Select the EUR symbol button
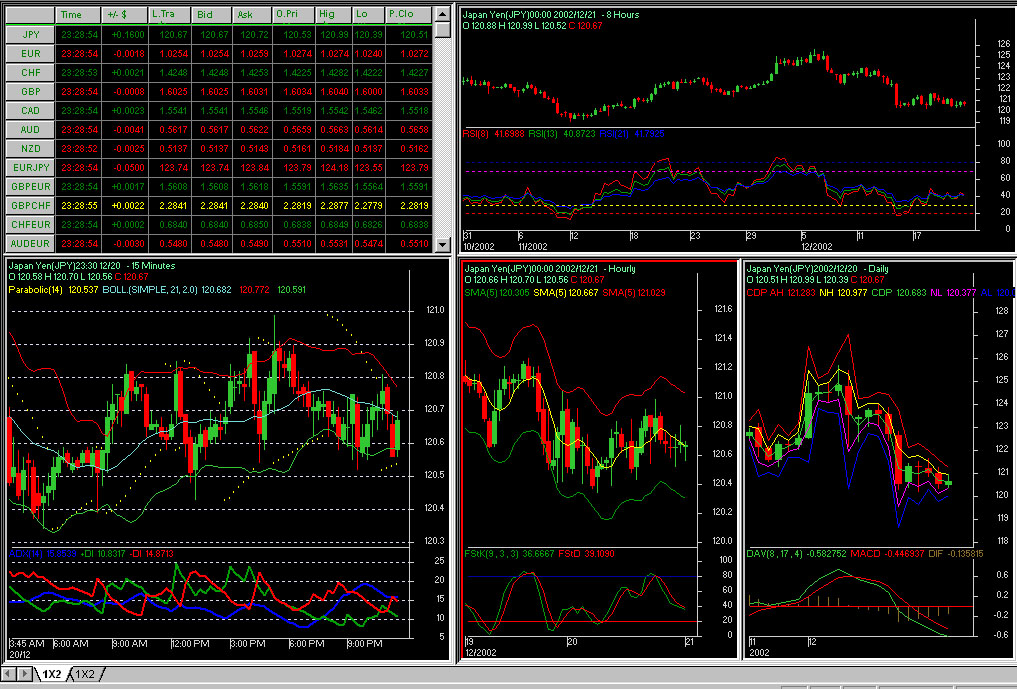Image resolution: width=1017 pixels, height=689 pixels. point(30,53)
